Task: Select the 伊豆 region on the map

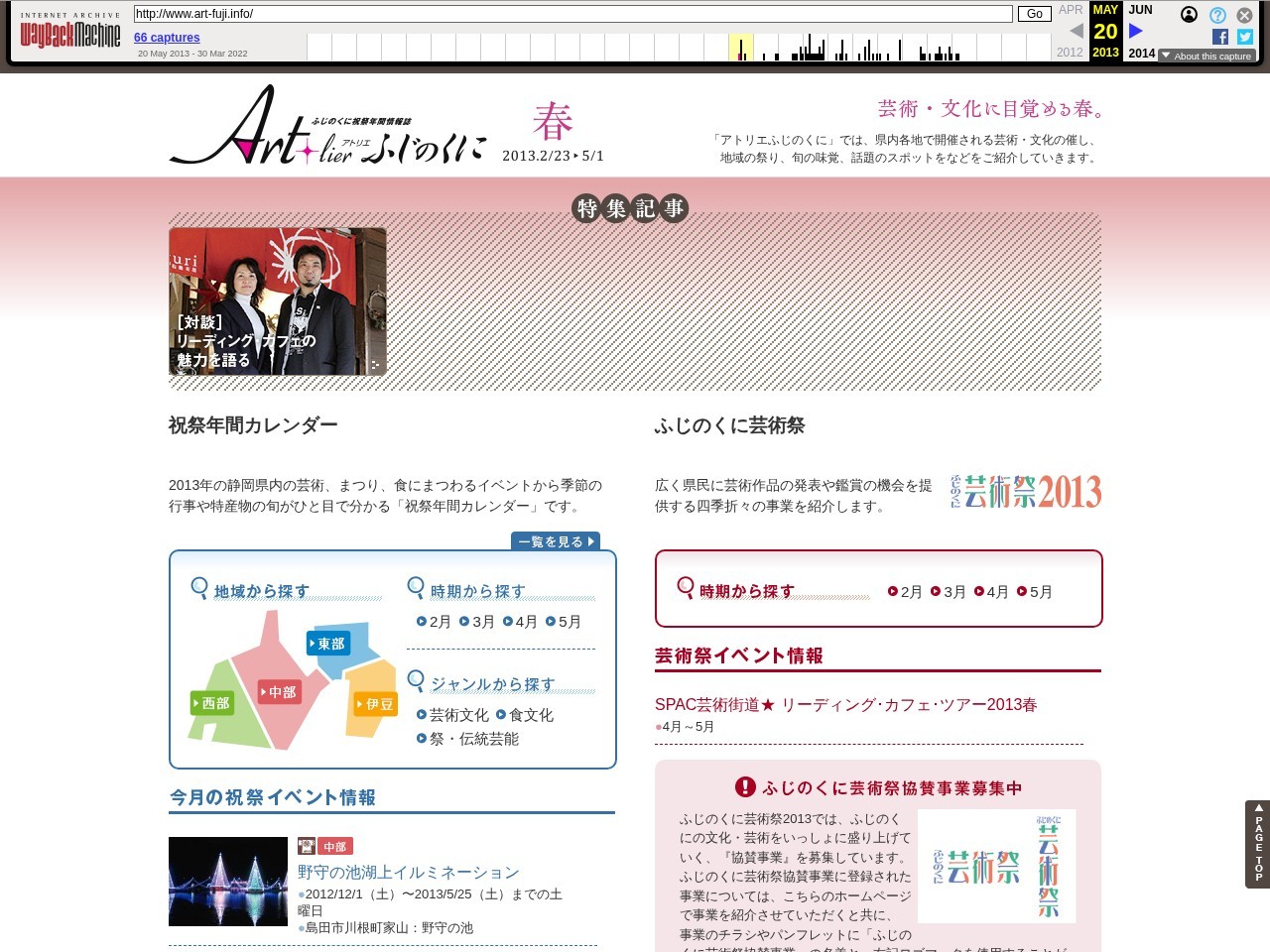Action: [376, 704]
